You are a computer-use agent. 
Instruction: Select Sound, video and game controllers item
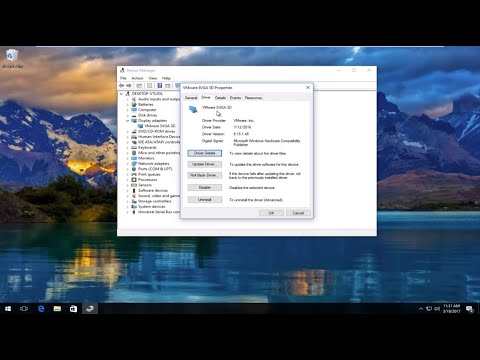tap(159, 196)
